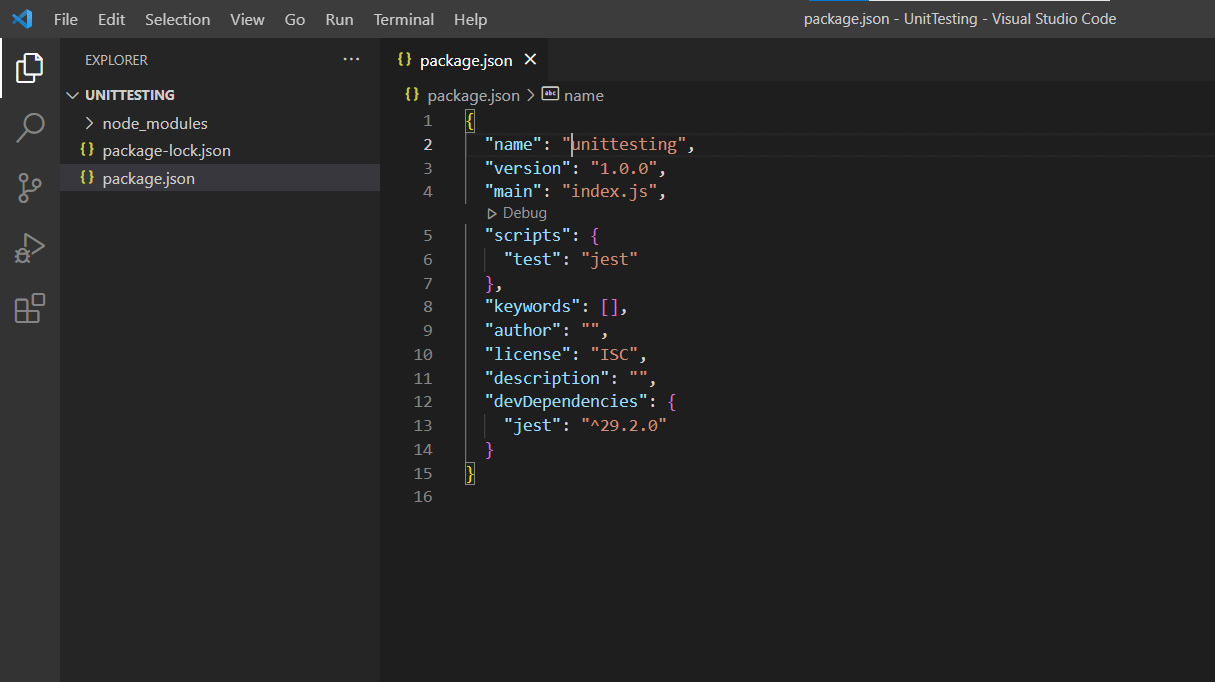Viewport: 1215px width, 682px height.
Task: Click the Visual Studio Code logo
Action: pyautogui.click(x=22, y=18)
